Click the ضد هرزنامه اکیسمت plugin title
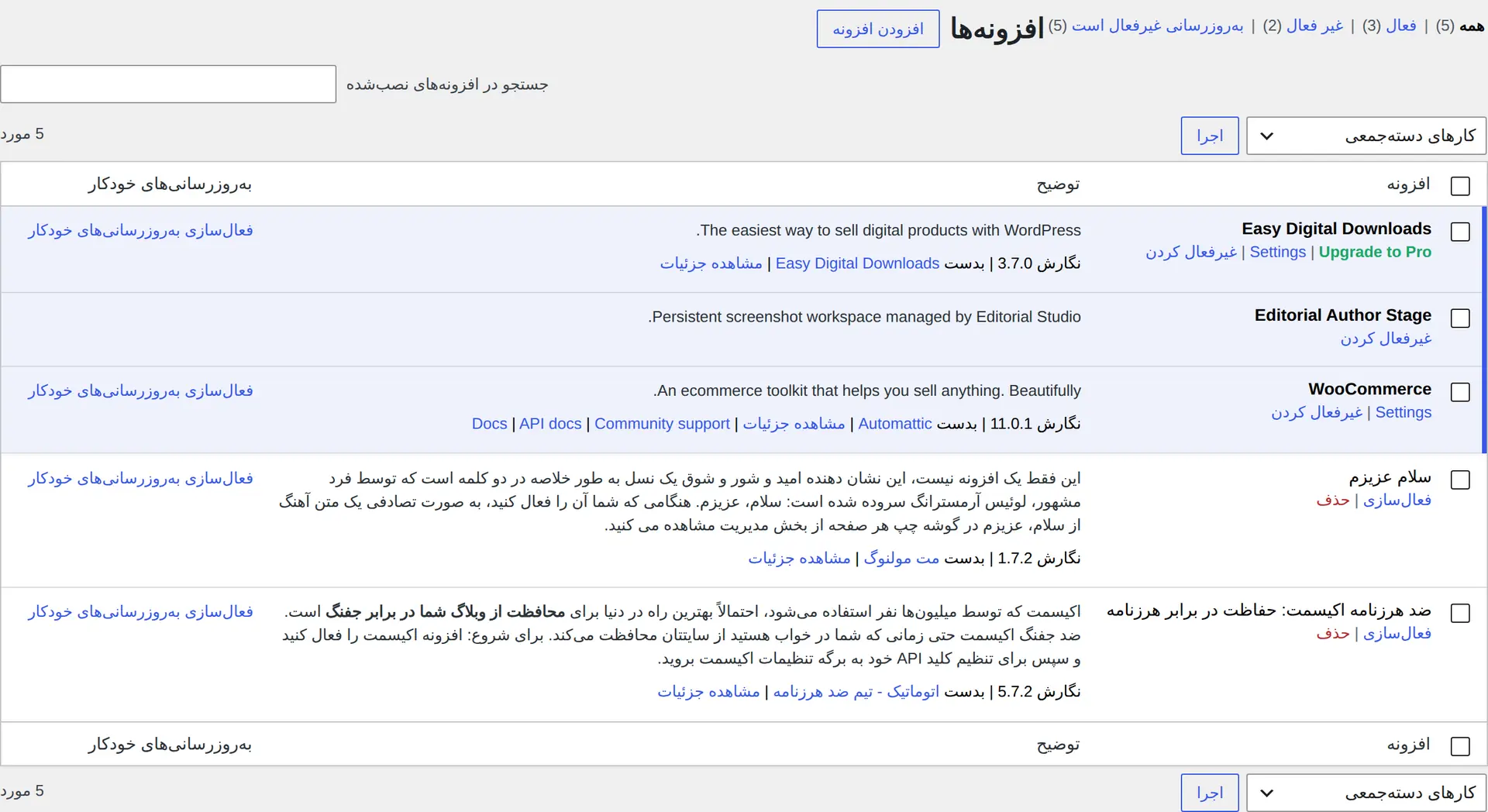 point(1269,611)
